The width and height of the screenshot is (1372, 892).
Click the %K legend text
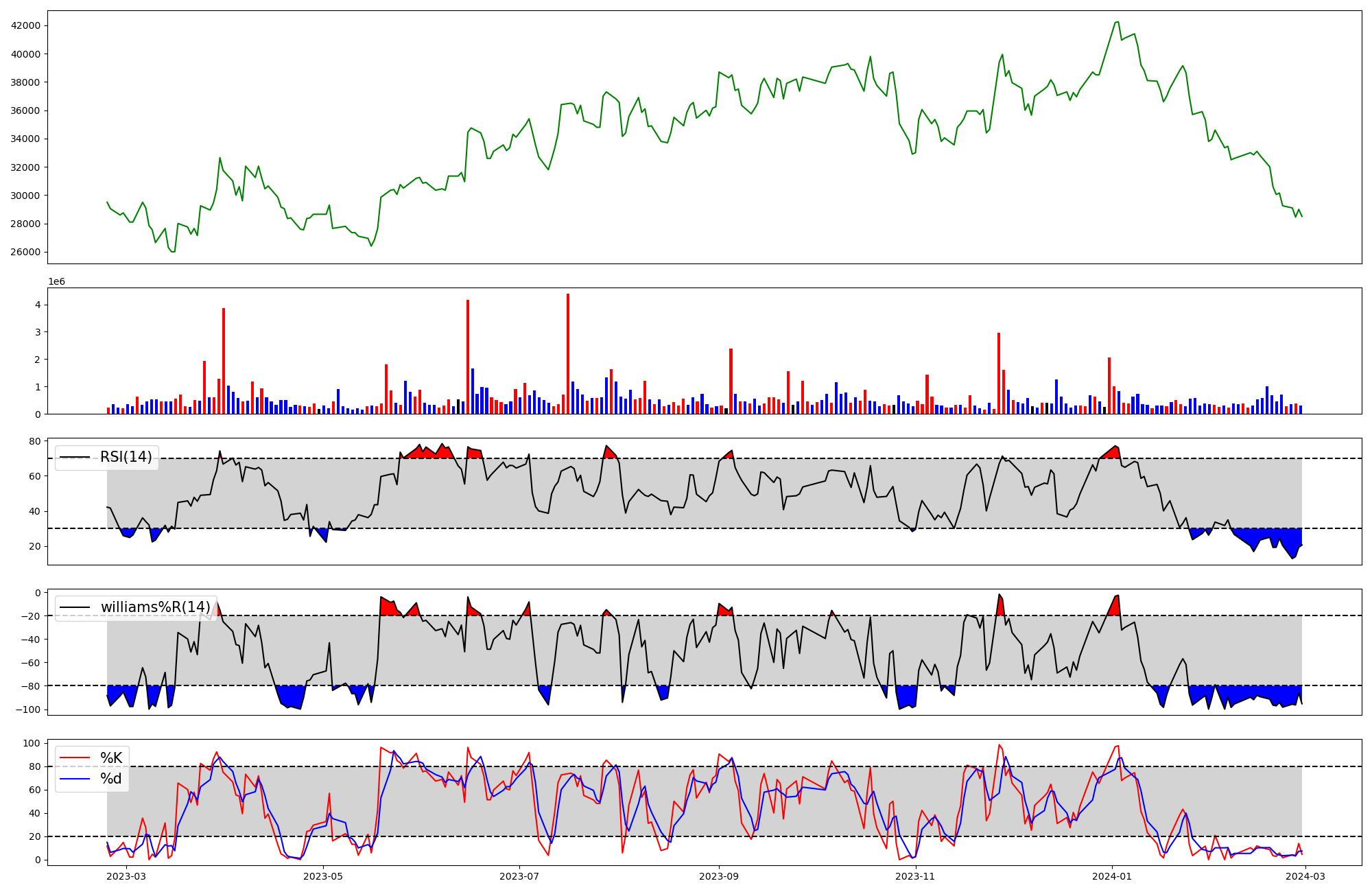111,758
